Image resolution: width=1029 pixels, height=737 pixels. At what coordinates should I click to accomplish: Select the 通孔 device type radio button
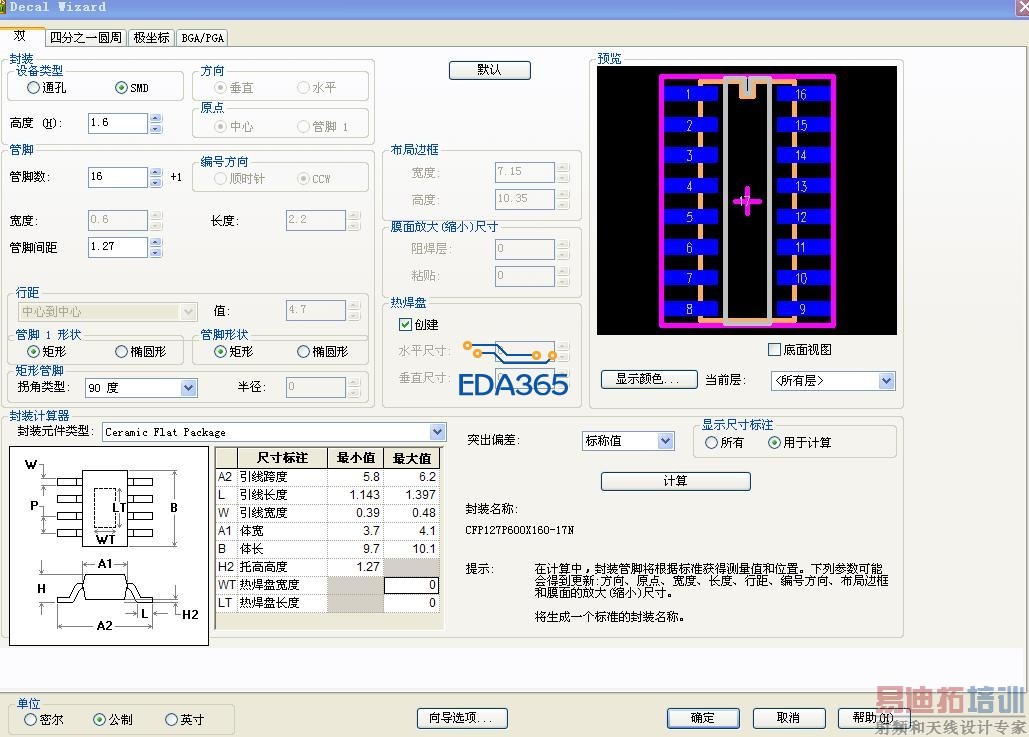tap(33, 87)
